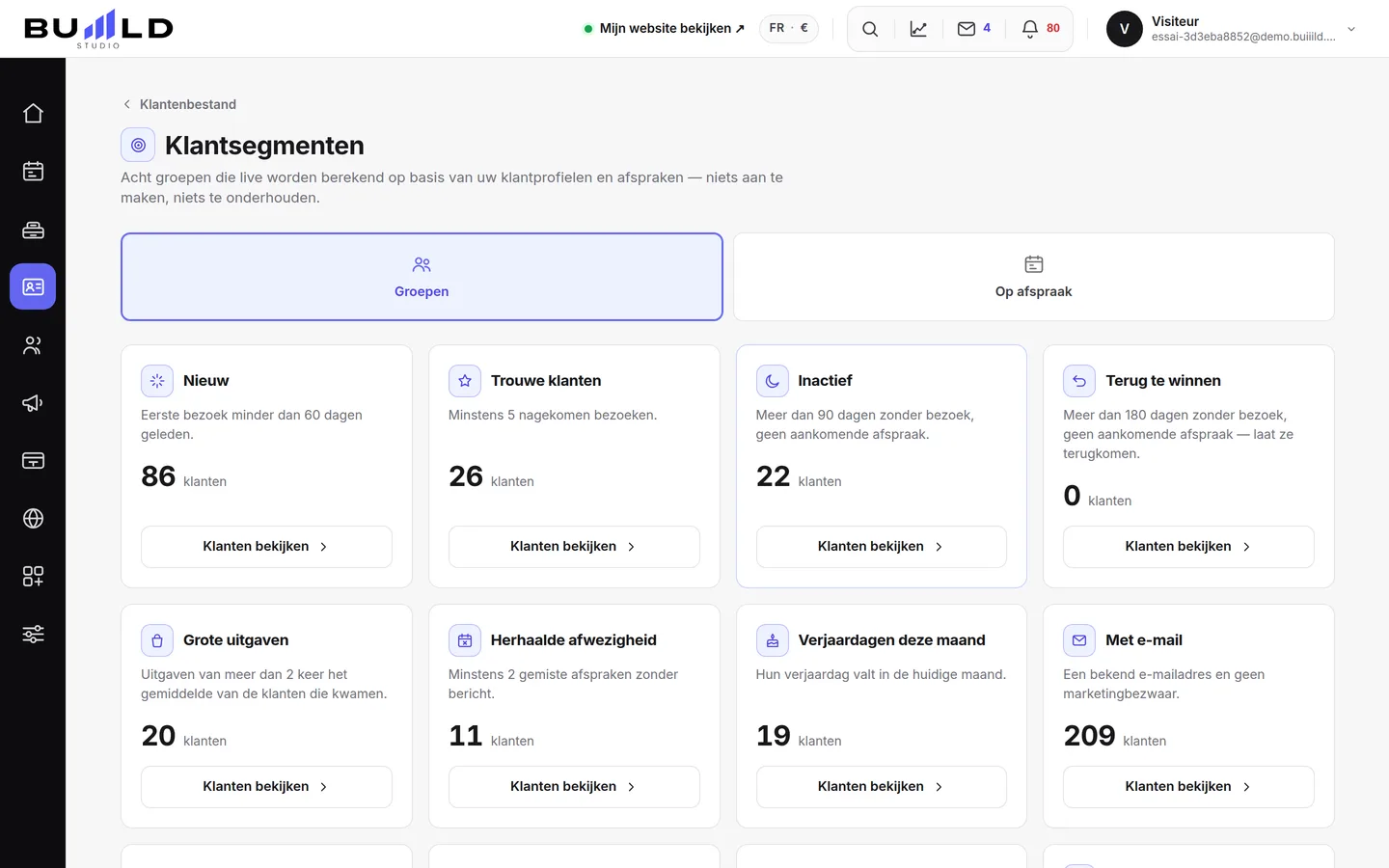
Task: Open the globe website icon in sidebar
Action: coord(33,519)
